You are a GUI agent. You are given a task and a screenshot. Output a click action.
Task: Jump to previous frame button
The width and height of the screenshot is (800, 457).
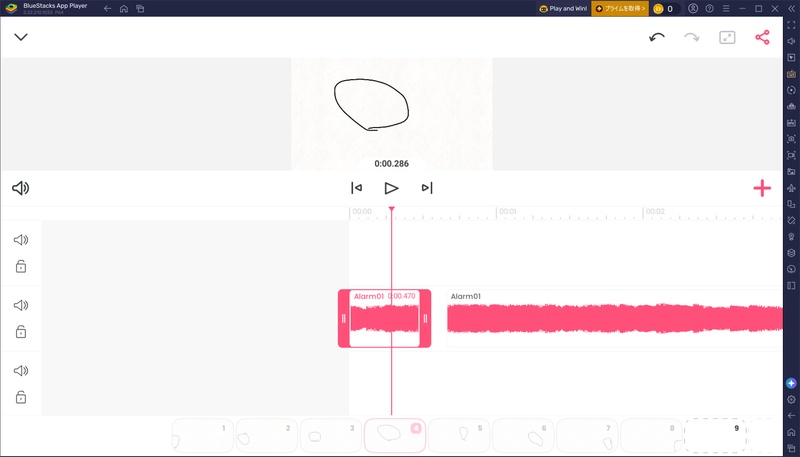[x=357, y=188]
